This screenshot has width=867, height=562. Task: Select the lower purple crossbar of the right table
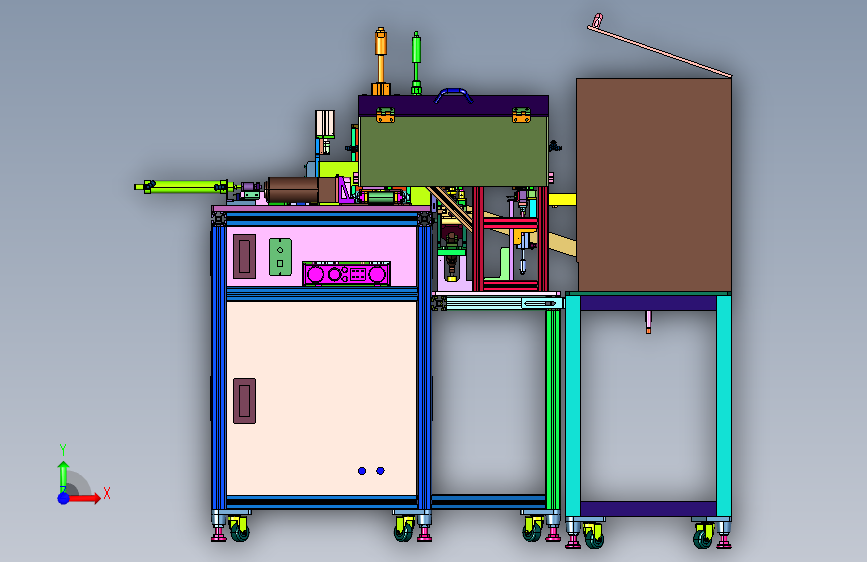[649, 509]
